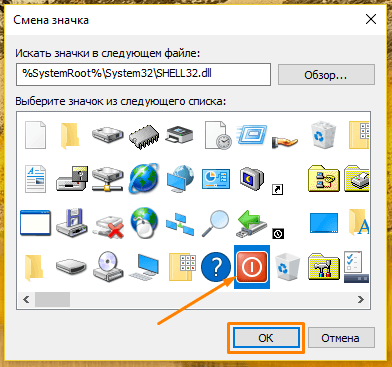Select the folder with grid beside help icon
392x367 pixels.
coord(182,267)
